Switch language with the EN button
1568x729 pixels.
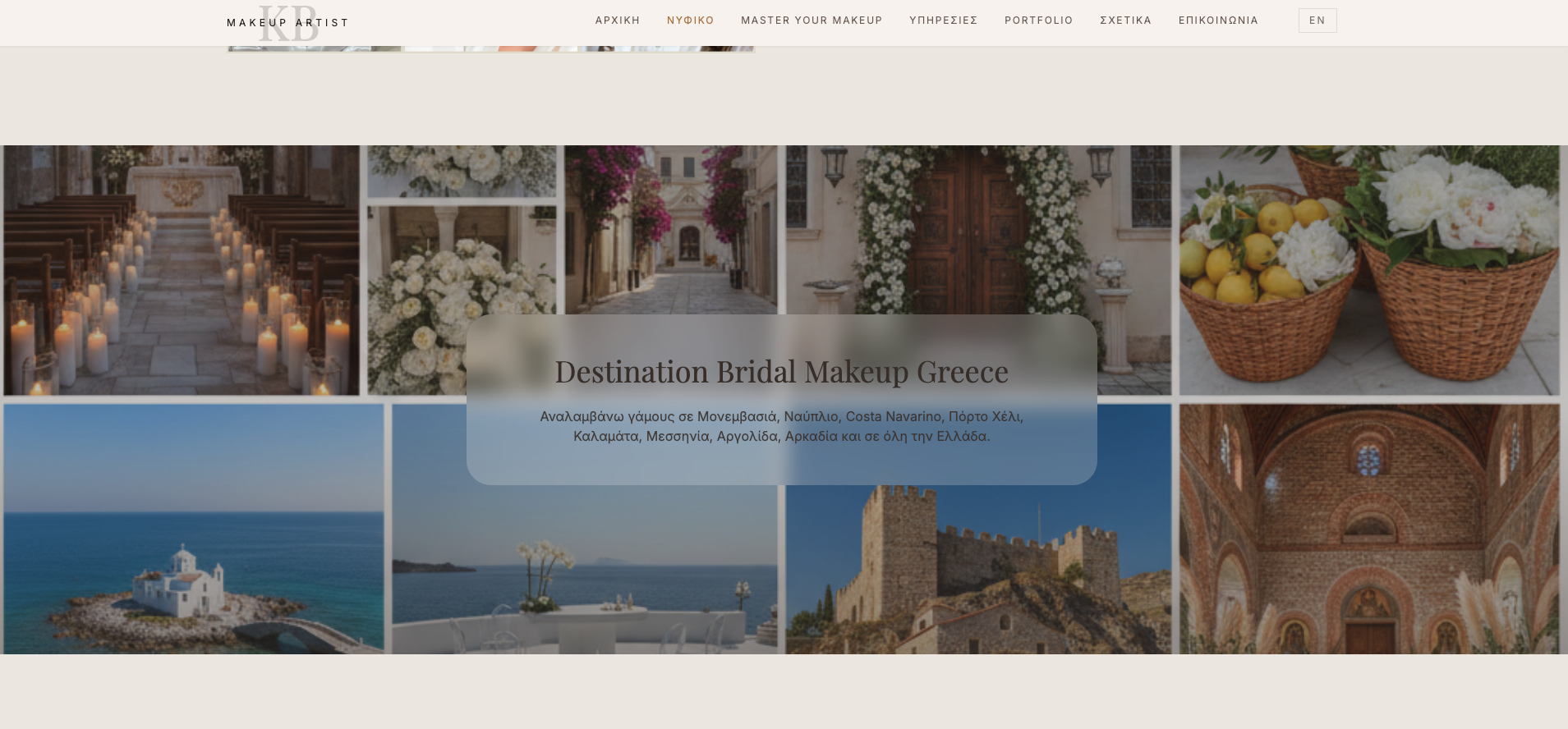pos(1317,21)
